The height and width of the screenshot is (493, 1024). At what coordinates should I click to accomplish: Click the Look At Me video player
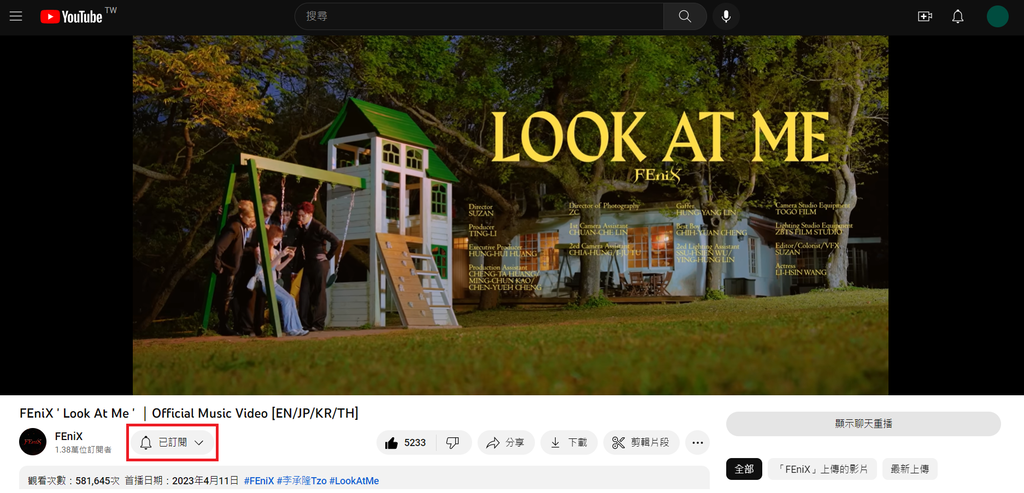pyautogui.click(x=510, y=215)
